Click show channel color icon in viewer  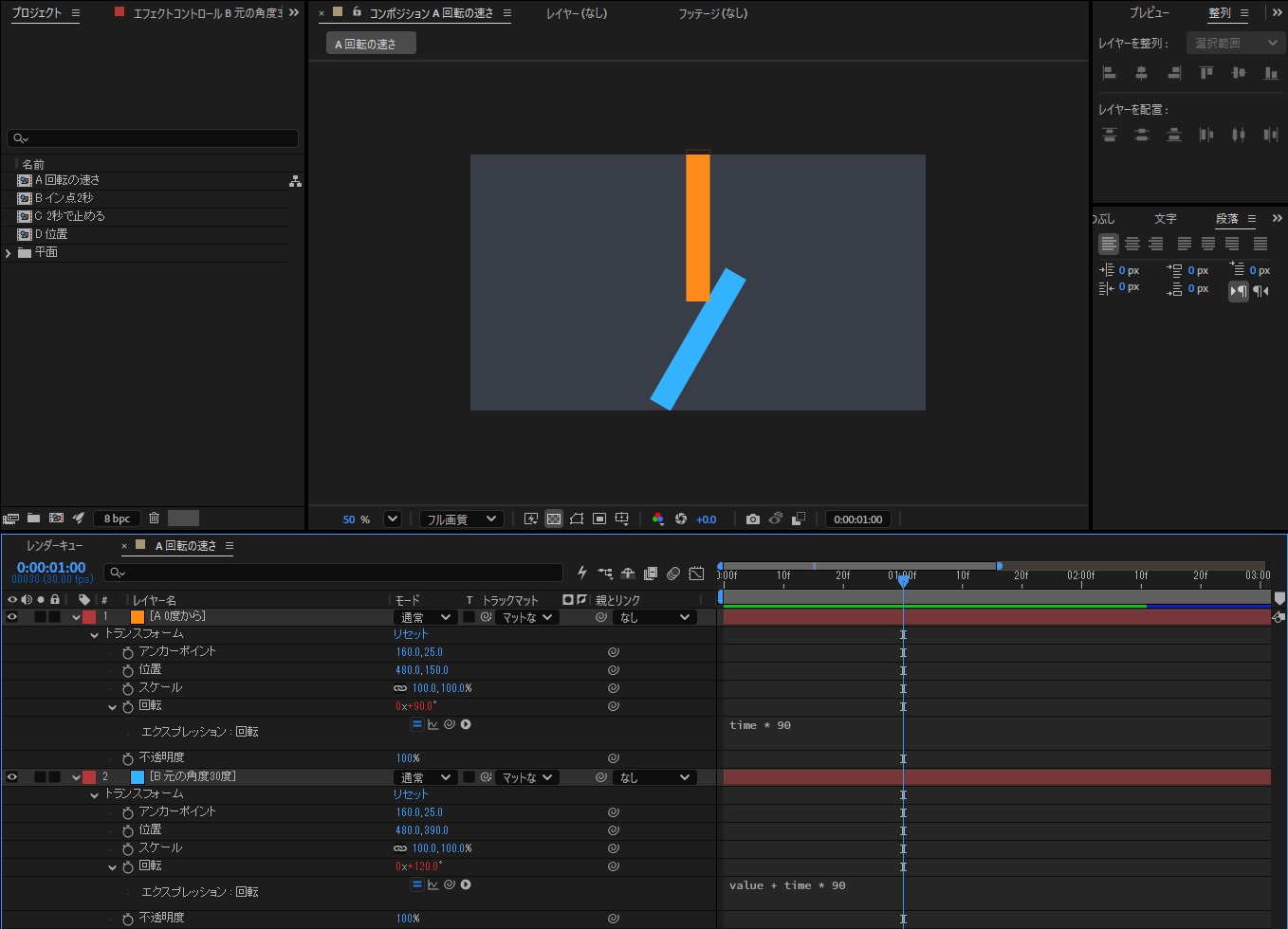[x=657, y=519]
